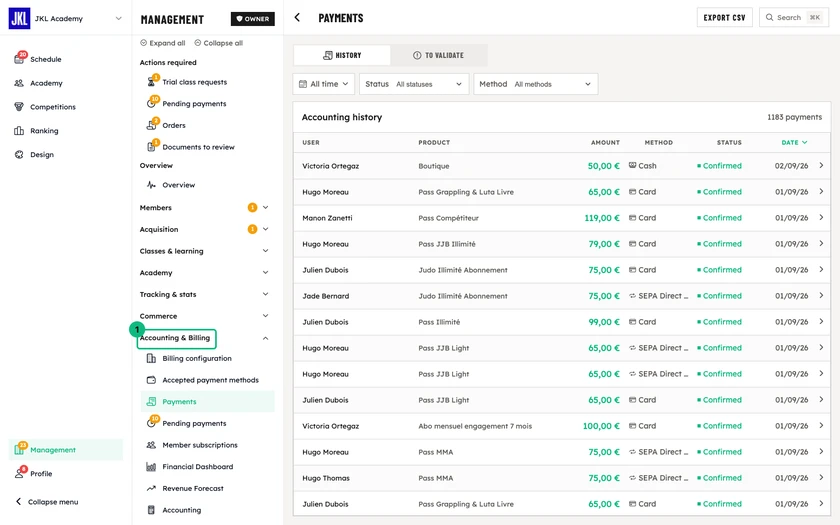
Task: Click the 119,00 € amount
Action: [x=602, y=218]
